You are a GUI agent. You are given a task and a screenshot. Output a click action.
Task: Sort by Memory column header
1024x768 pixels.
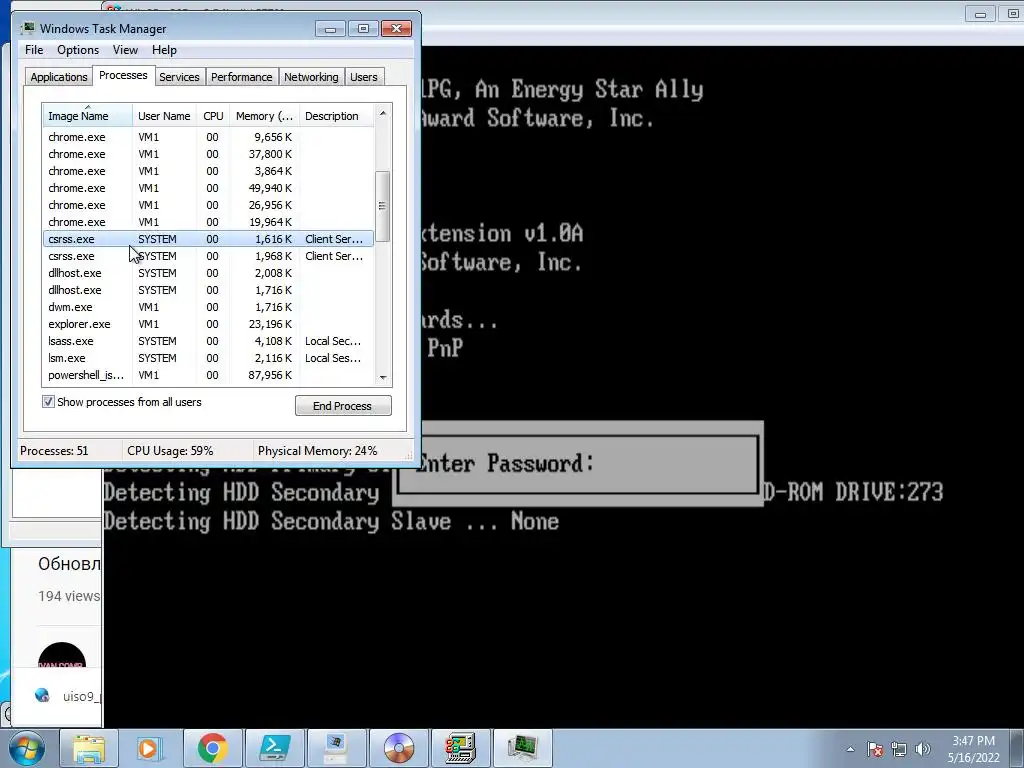tap(264, 116)
